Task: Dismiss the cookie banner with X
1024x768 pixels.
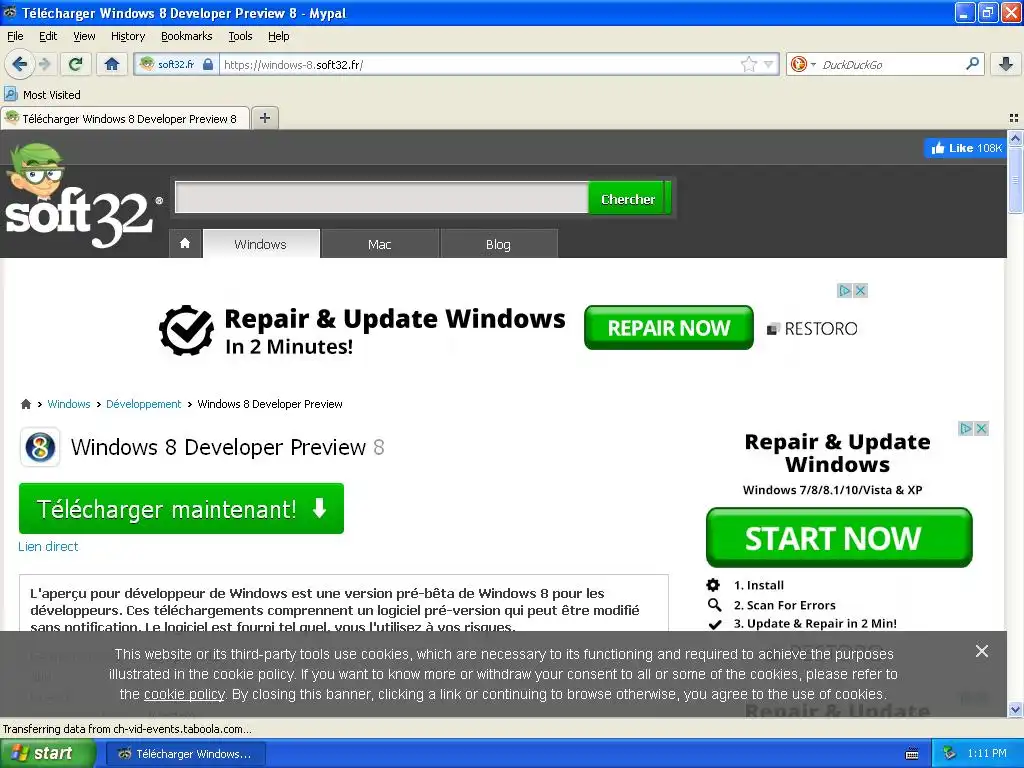Action: 982,651
